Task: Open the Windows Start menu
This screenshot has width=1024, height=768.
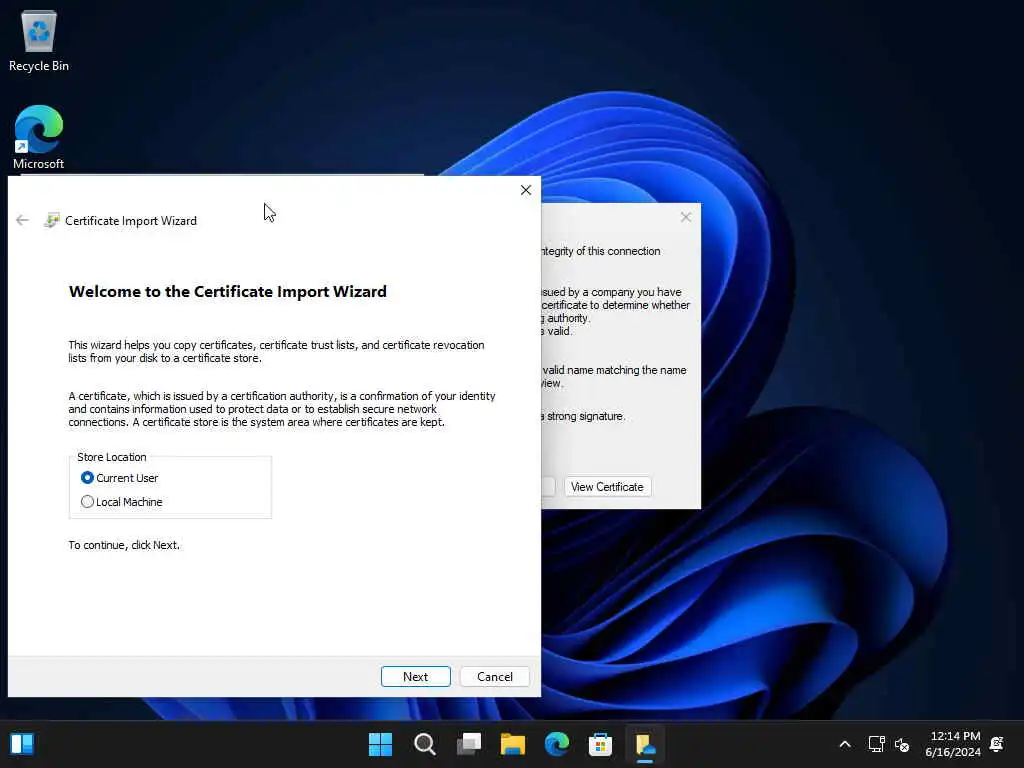Action: click(380, 744)
